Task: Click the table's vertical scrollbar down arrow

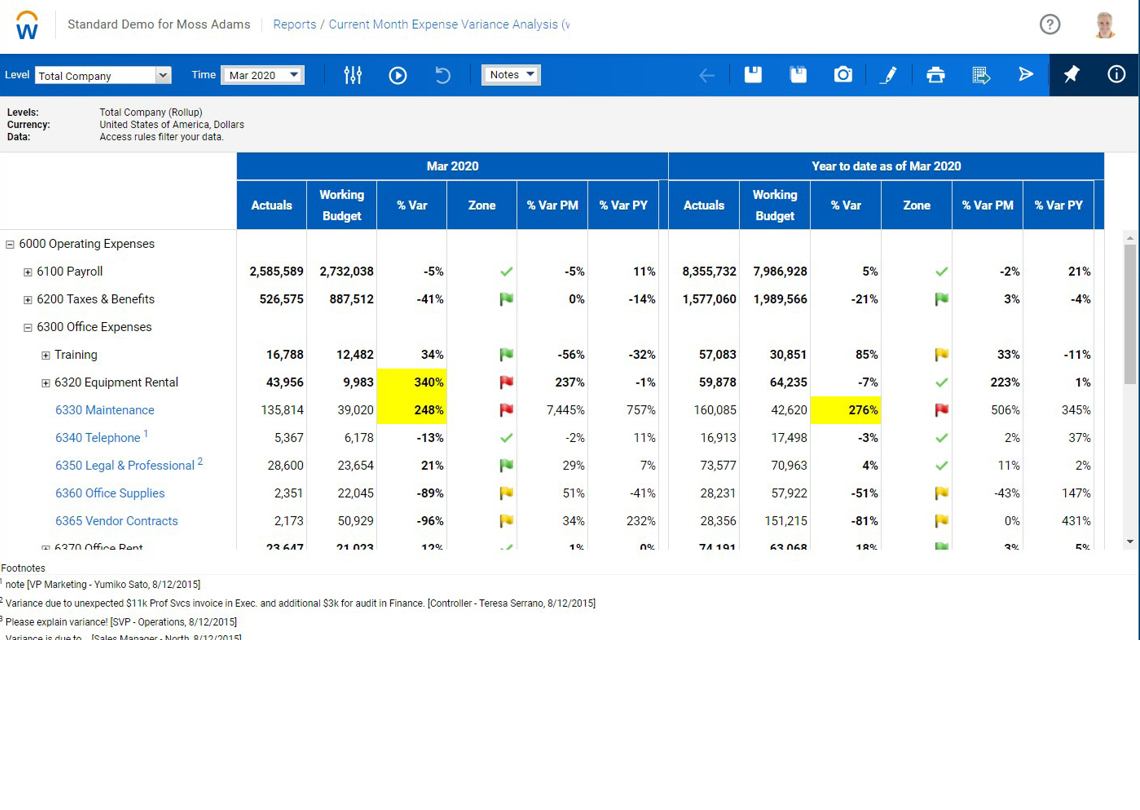Action: 1130,542
